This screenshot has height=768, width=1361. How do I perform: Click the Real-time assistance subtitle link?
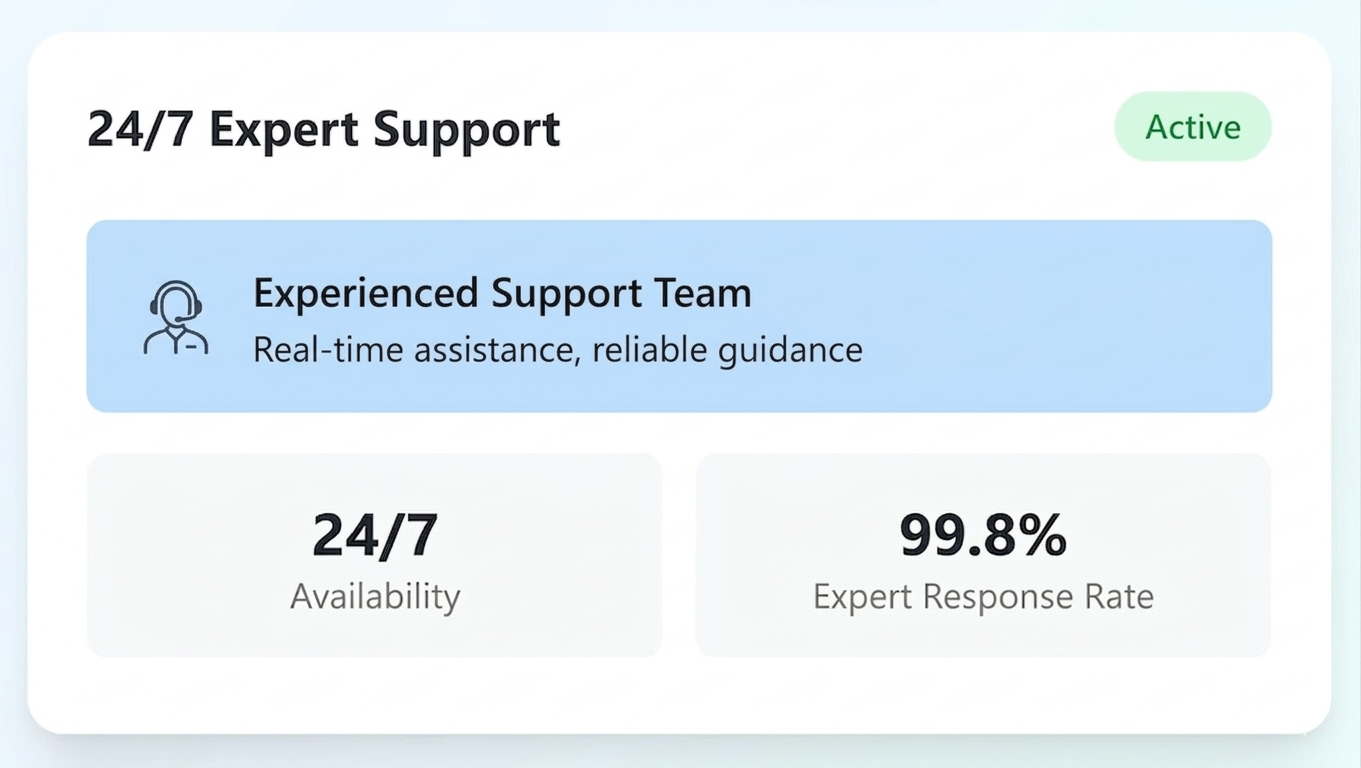[x=557, y=350]
